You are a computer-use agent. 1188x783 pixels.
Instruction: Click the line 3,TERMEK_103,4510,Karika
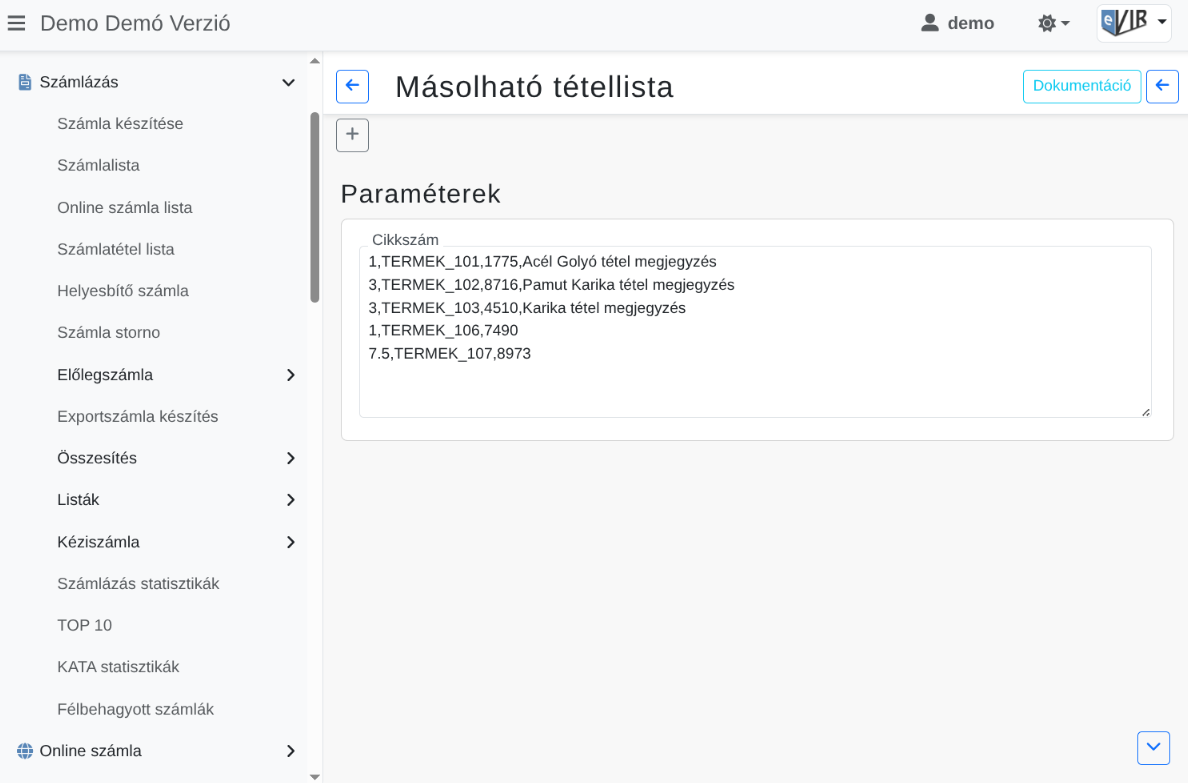click(x=527, y=308)
